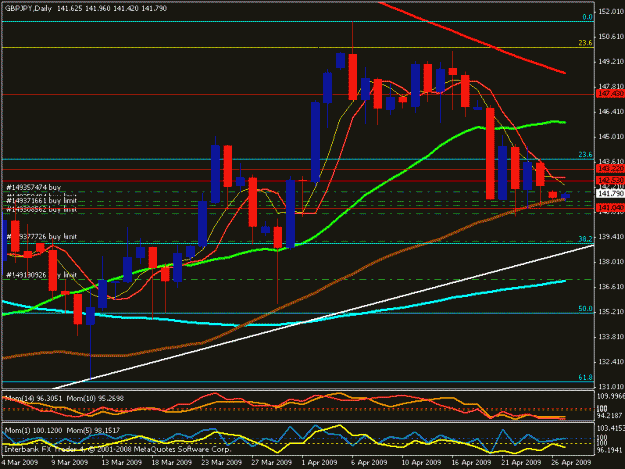Click the '38.2' Fibonacci level label
Screen dimensions: 625x469
[x=586, y=239]
